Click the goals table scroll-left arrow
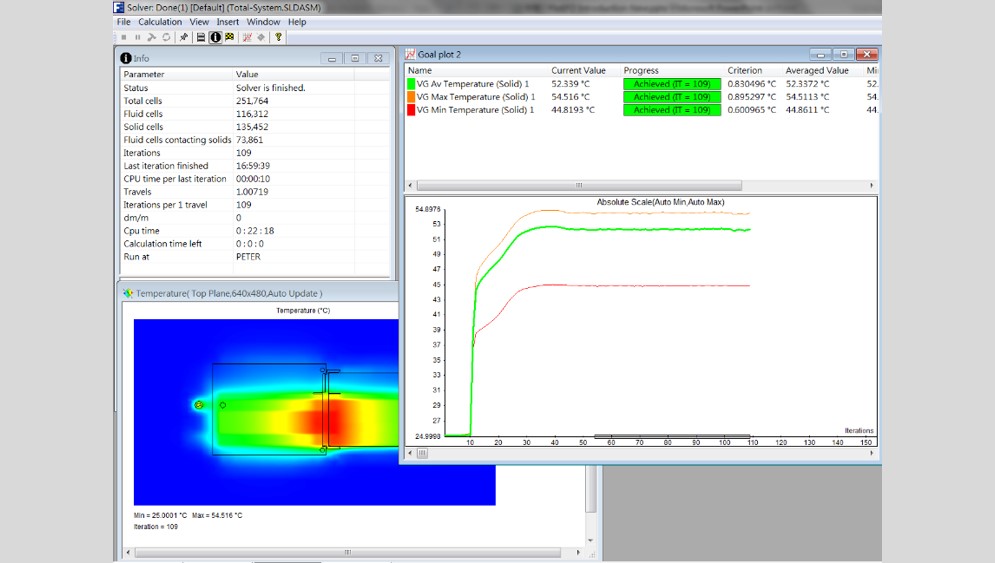This screenshot has height=563, width=995. click(411, 185)
